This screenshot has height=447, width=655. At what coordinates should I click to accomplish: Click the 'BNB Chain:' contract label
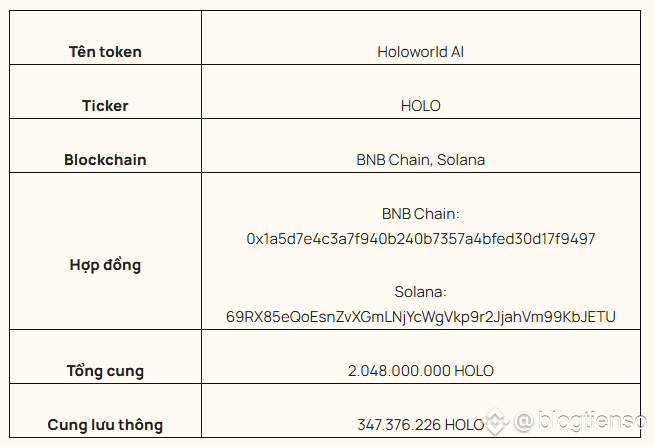[x=421, y=214]
